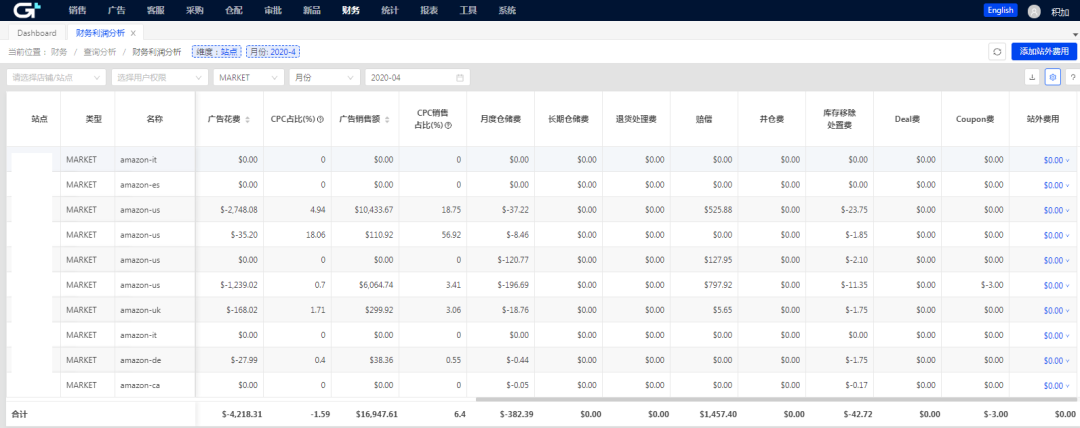
Task: Open the 采购 menu
Action: (x=195, y=10)
